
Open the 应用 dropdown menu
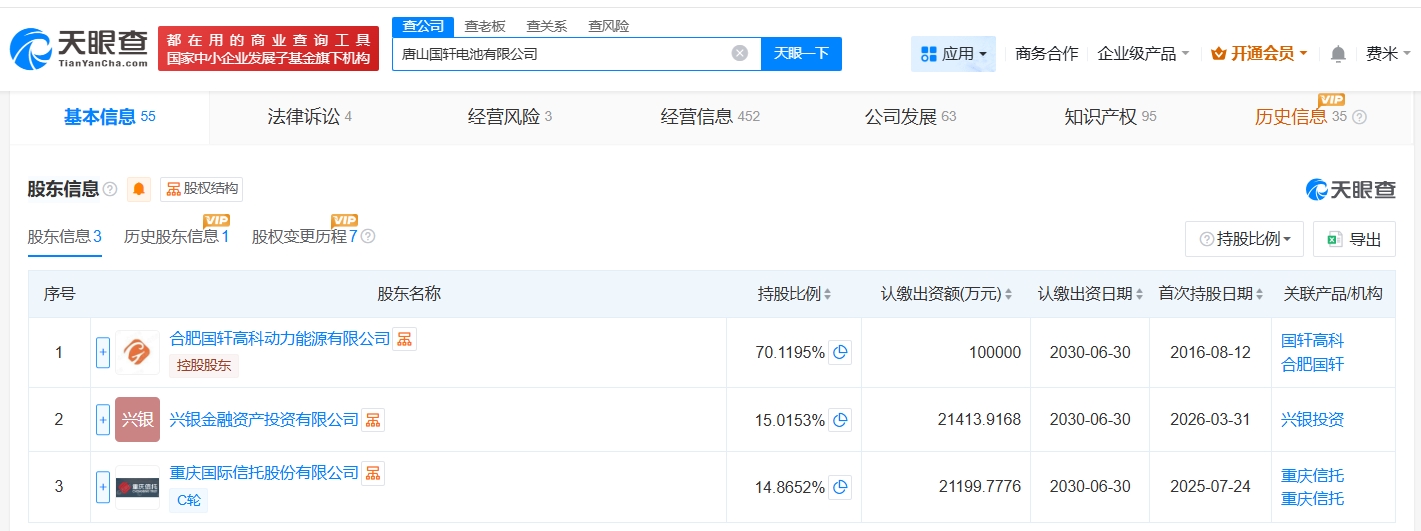(x=953, y=54)
